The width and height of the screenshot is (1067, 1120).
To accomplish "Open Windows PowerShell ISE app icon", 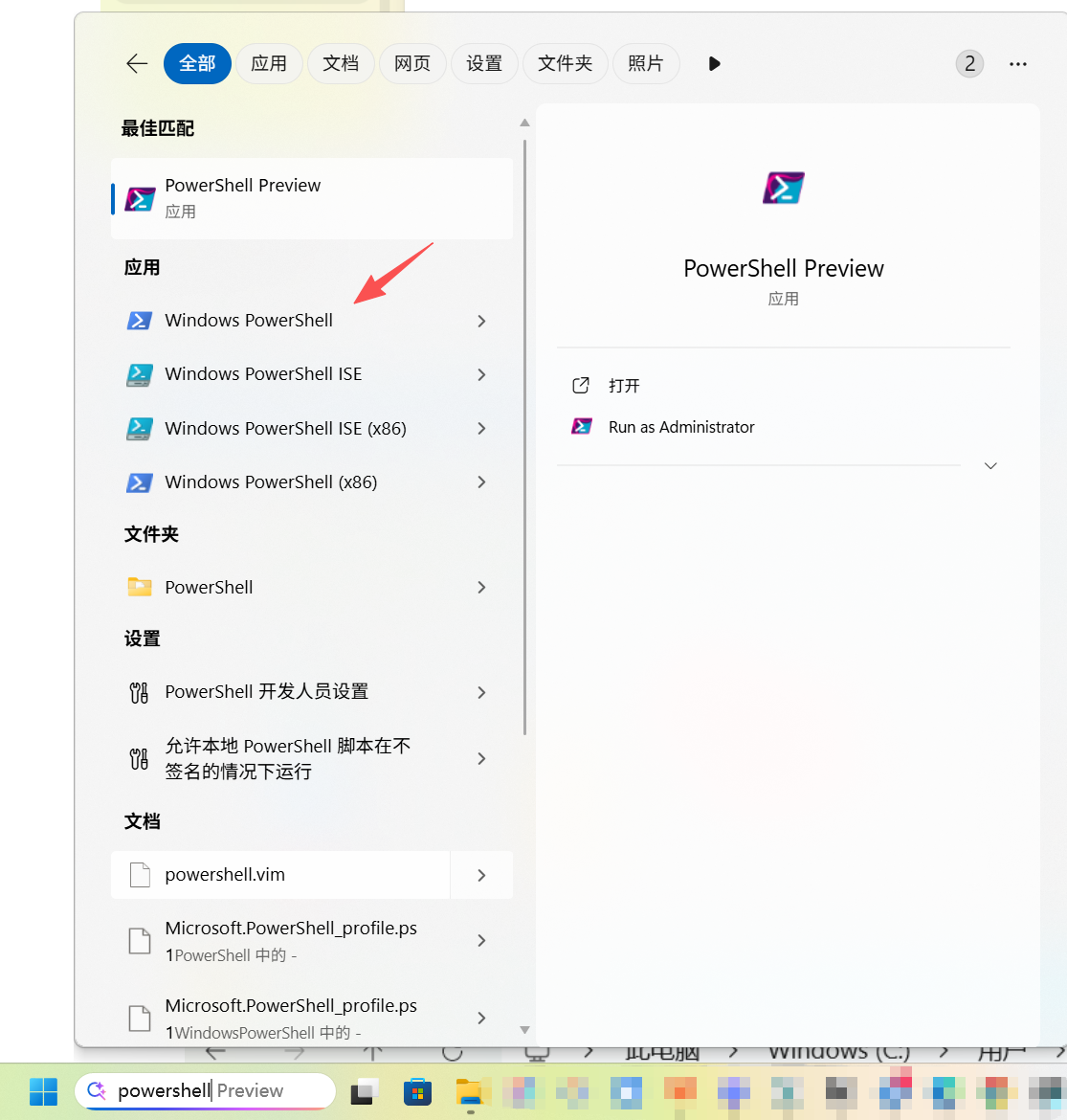I will tap(140, 374).
